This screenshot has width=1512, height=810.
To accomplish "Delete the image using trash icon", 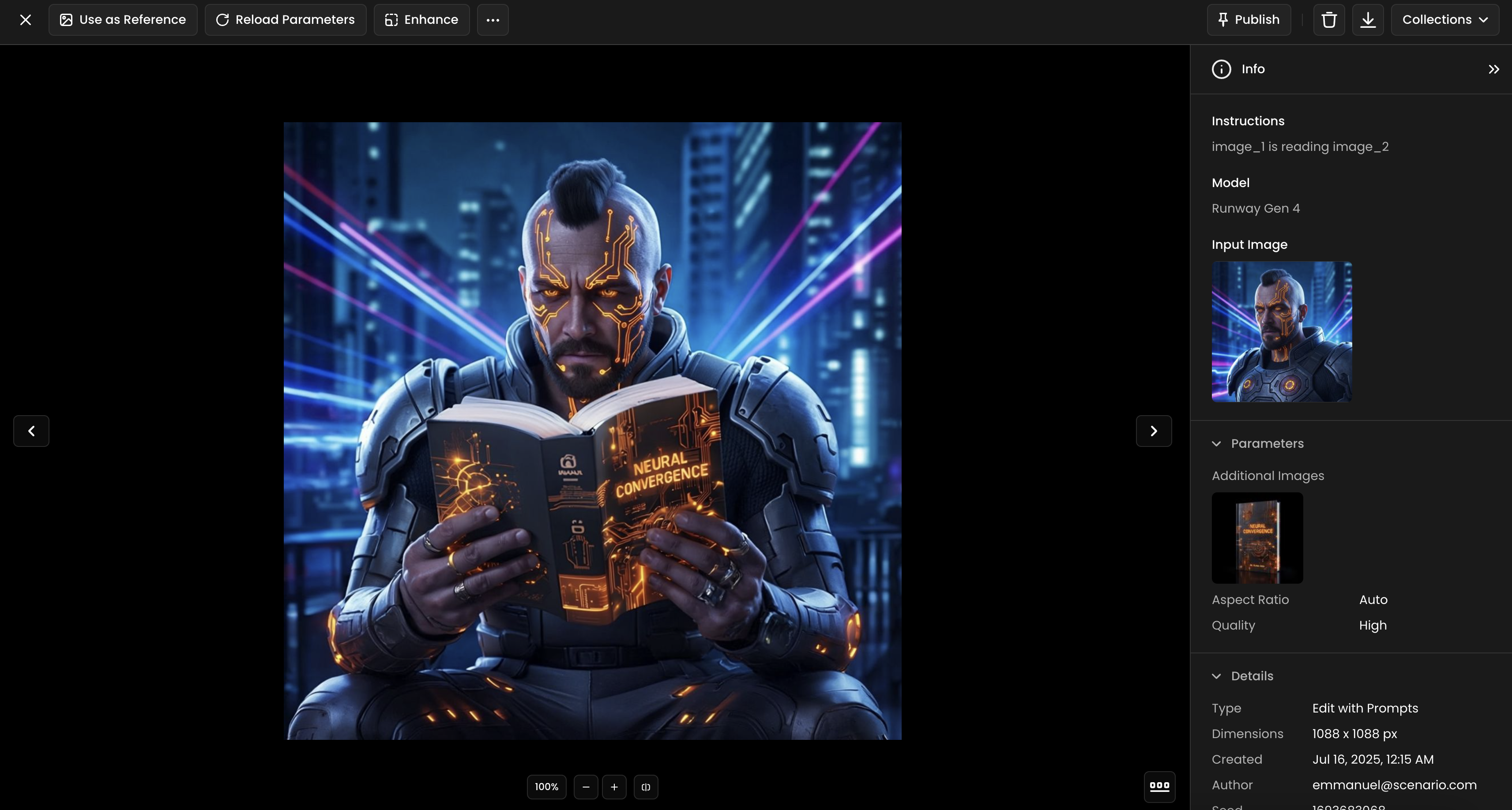I will pos(1329,20).
